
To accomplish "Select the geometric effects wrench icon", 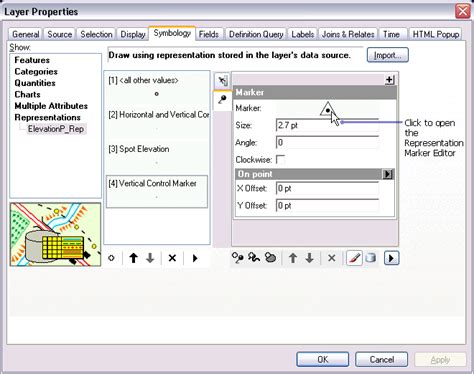I will point(222,81).
